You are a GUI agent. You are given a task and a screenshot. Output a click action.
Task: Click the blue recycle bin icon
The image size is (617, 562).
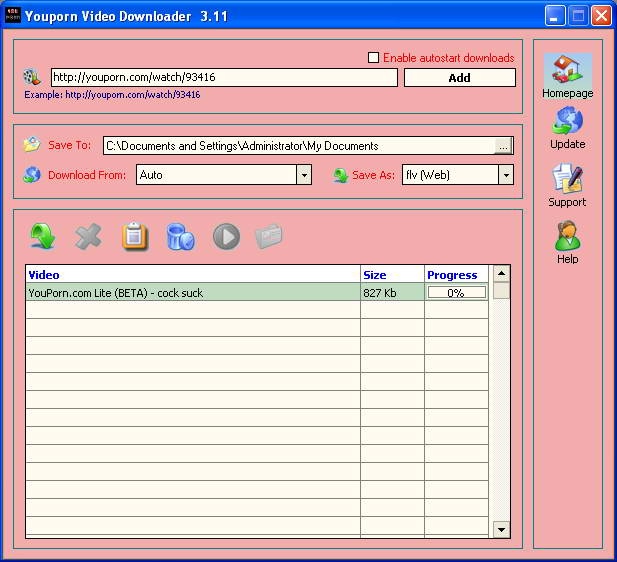[x=180, y=236]
